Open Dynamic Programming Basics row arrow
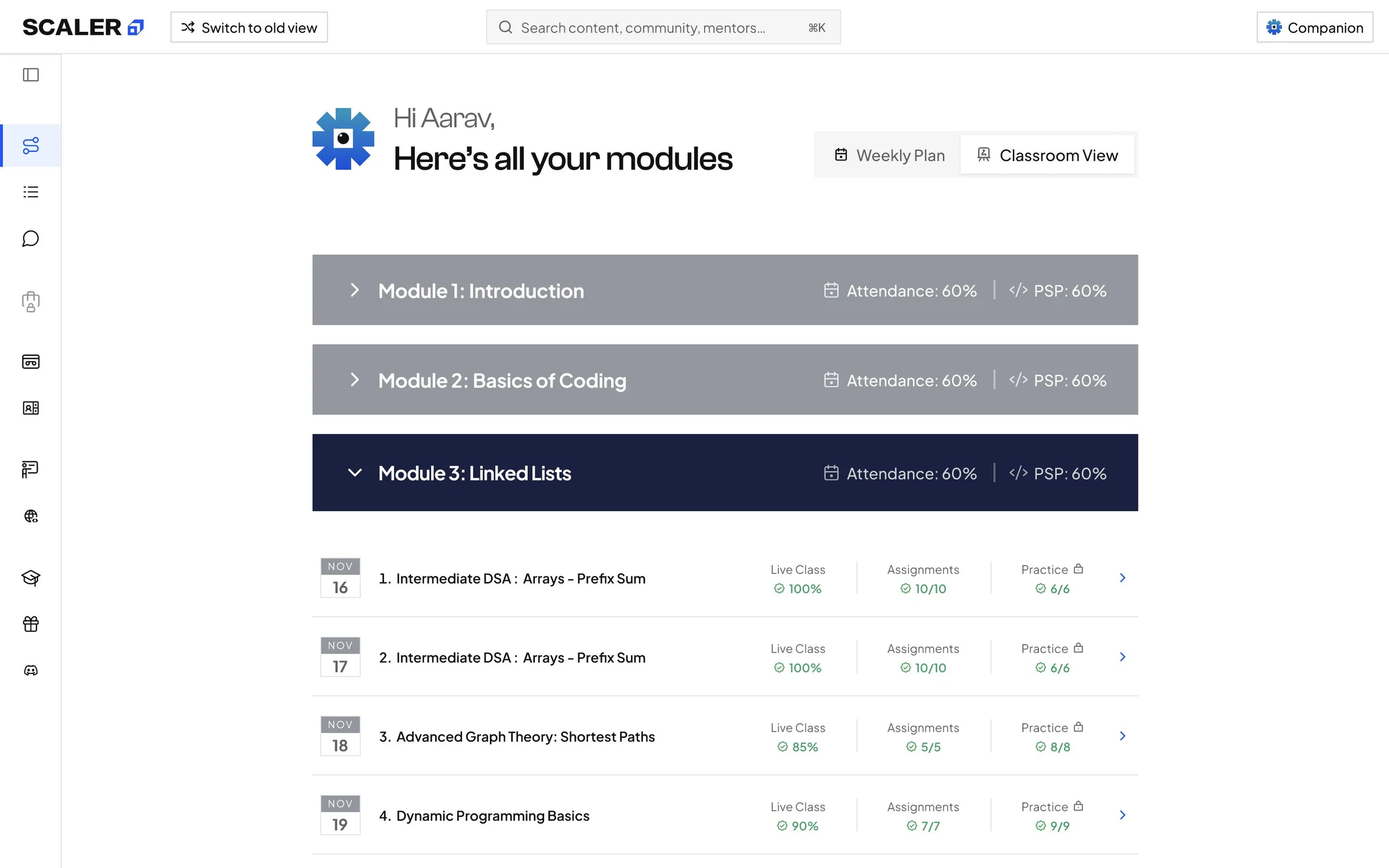 (1122, 815)
